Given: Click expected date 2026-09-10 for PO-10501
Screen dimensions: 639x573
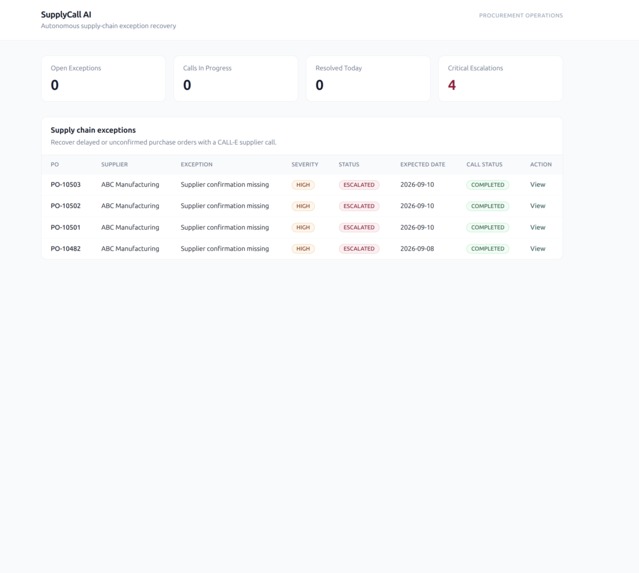Looking at the screenshot, I should [417, 227].
